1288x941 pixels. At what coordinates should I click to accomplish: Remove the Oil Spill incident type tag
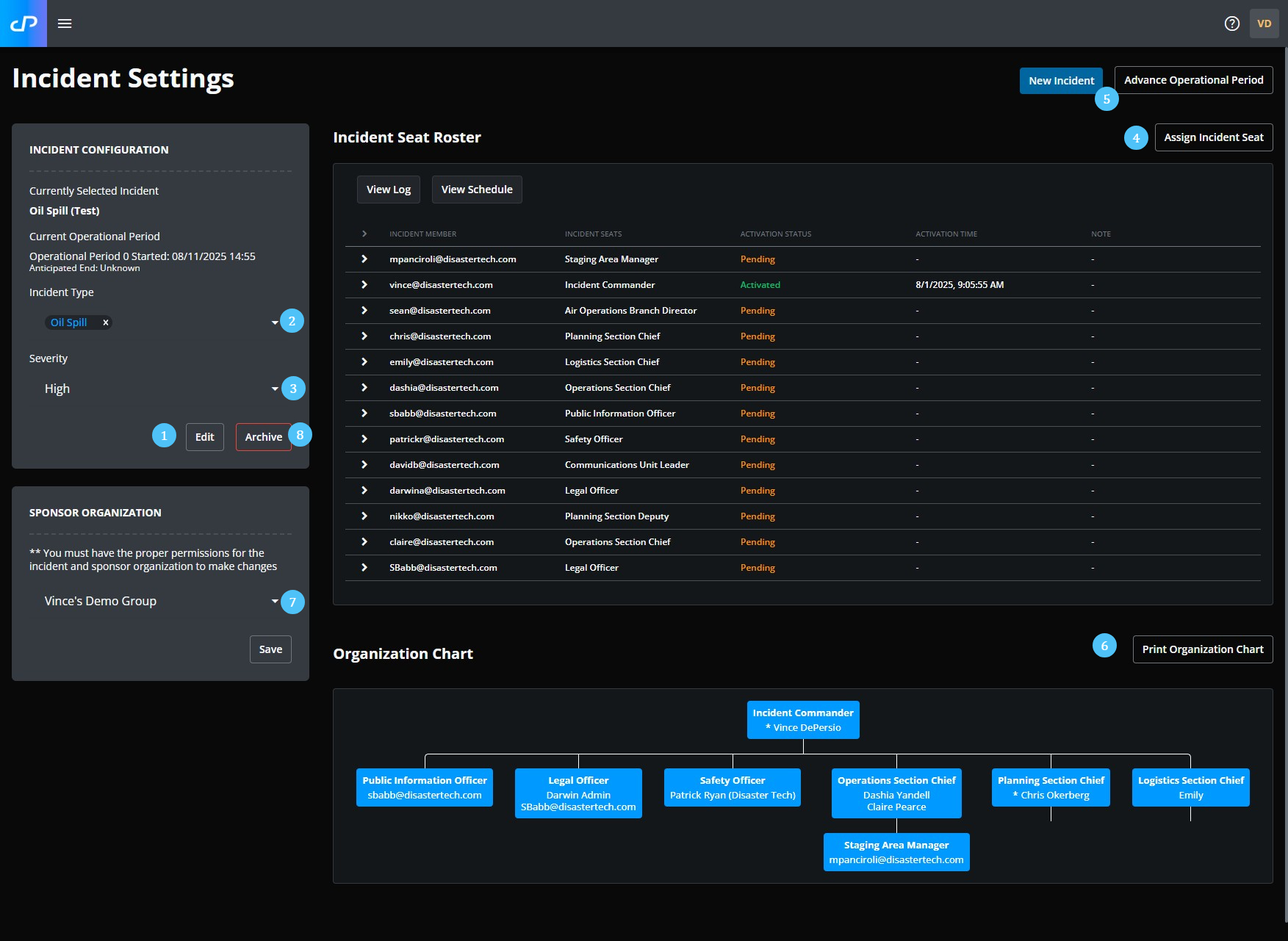coord(105,322)
